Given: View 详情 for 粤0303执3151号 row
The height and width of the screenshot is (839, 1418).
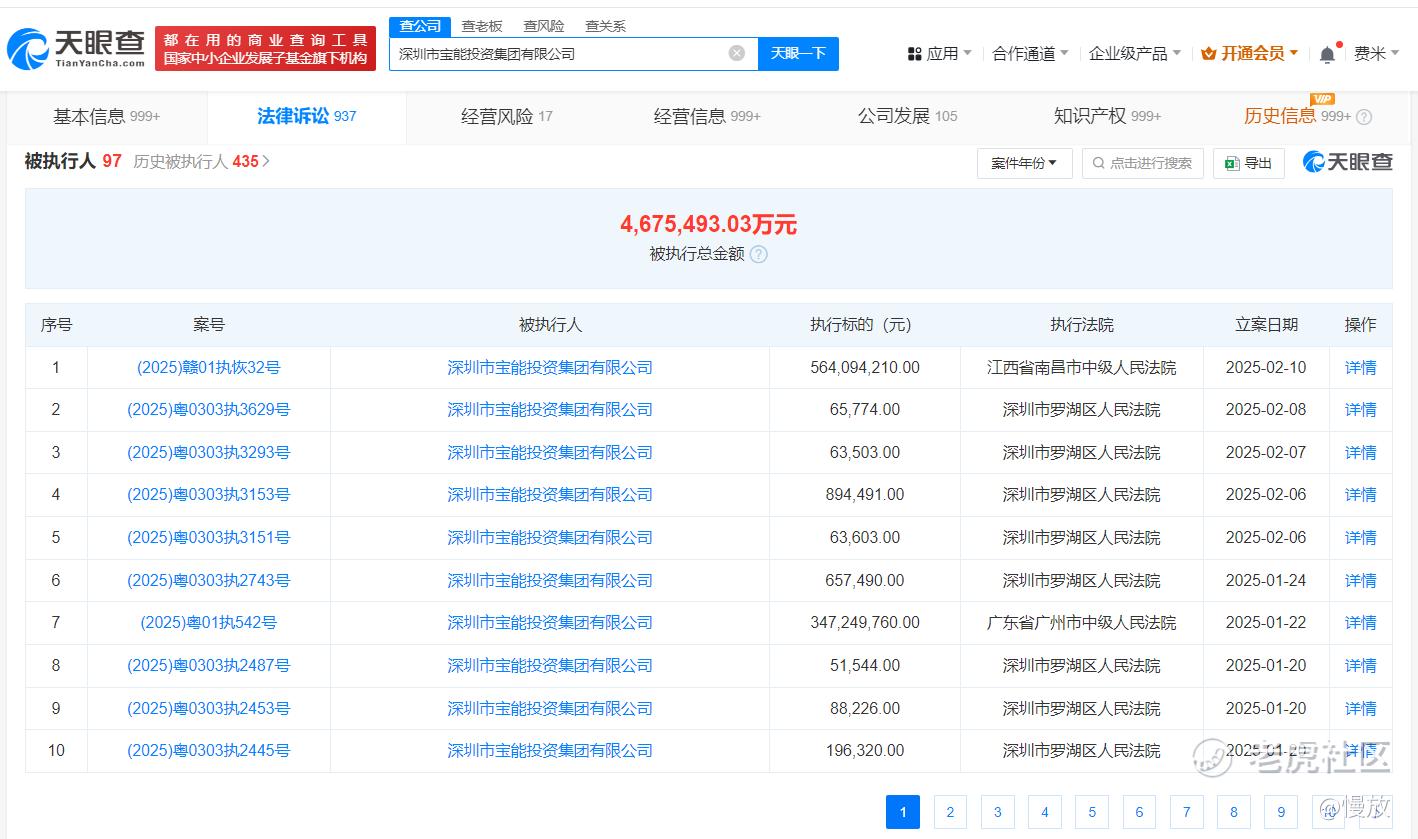Looking at the screenshot, I should (x=1360, y=538).
